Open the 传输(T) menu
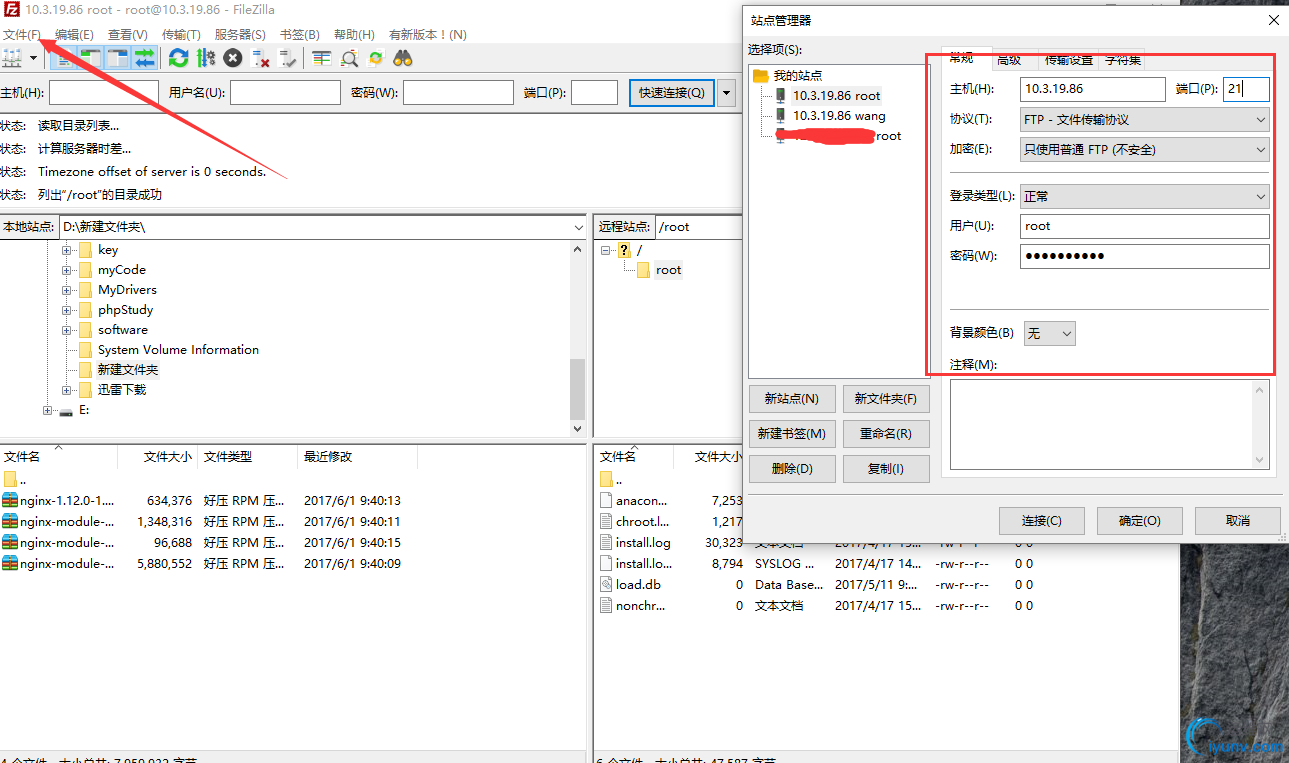 point(181,34)
